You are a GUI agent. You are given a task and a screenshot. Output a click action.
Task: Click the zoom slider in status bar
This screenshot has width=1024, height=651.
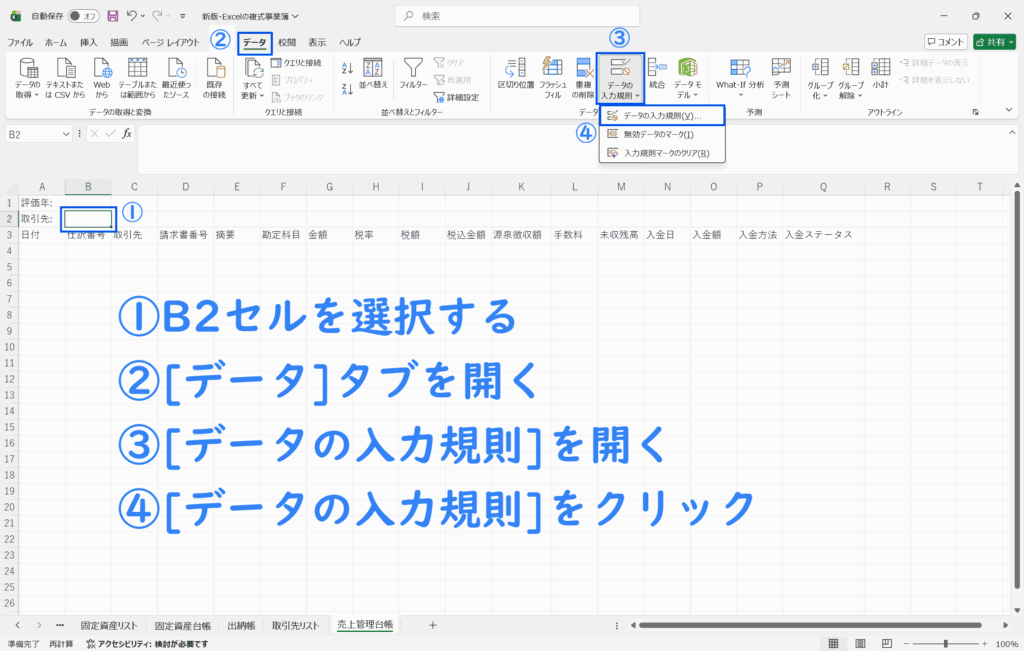point(945,644)
